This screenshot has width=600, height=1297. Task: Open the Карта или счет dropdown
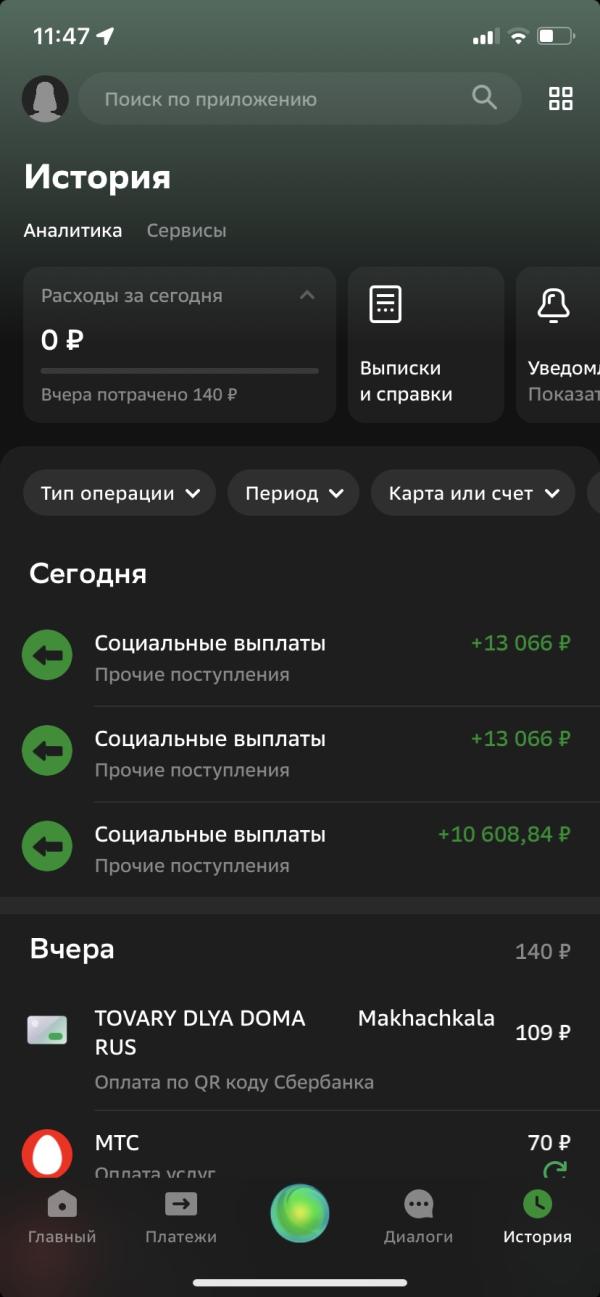click(x=474, y=493)
